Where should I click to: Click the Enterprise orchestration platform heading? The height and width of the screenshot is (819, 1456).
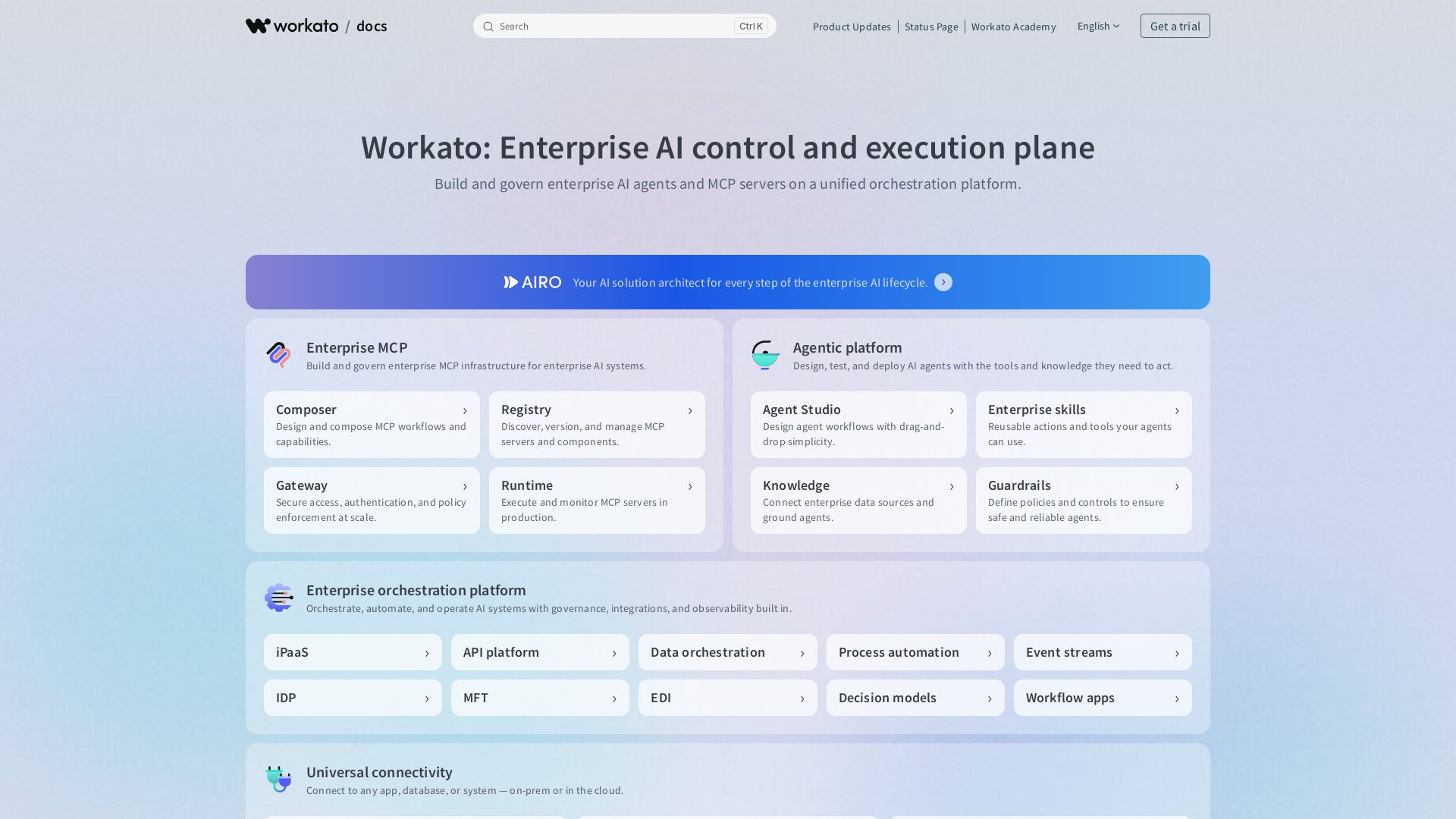pos(416,590)
